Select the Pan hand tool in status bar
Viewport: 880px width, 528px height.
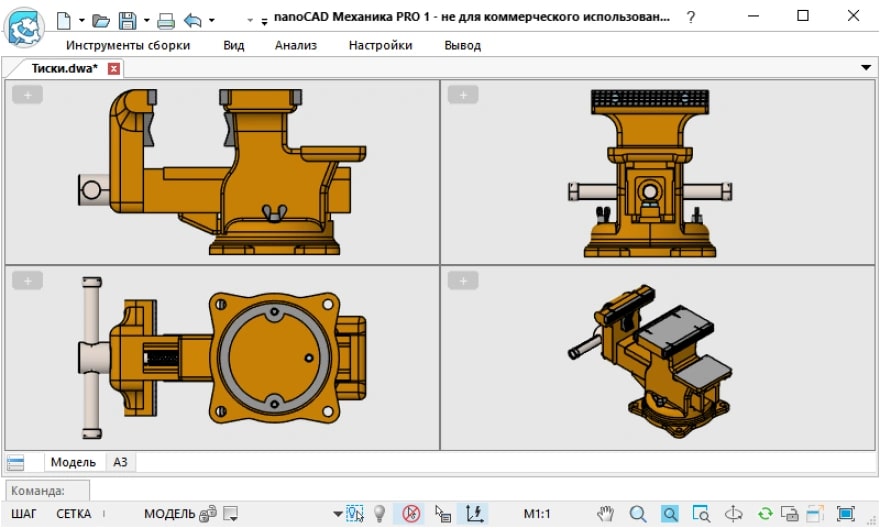[605, 514]
